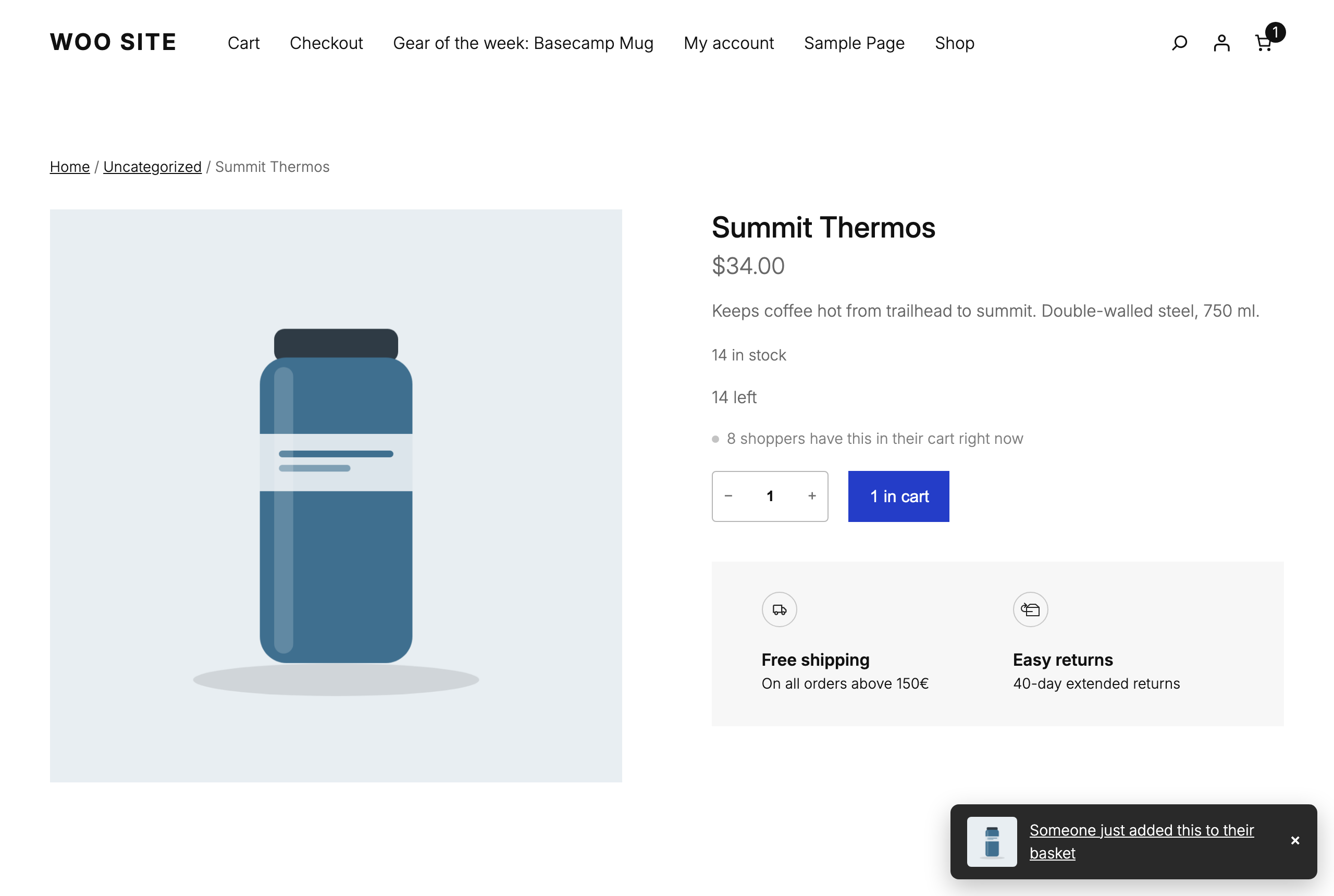
Task: Decrease quantity with the minus button
Action: coord(728,496)
